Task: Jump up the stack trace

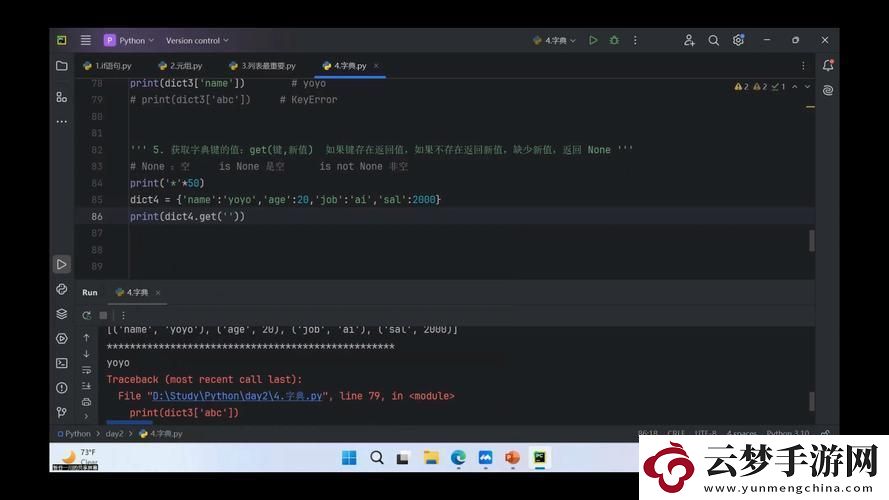Action: point(86,337)
